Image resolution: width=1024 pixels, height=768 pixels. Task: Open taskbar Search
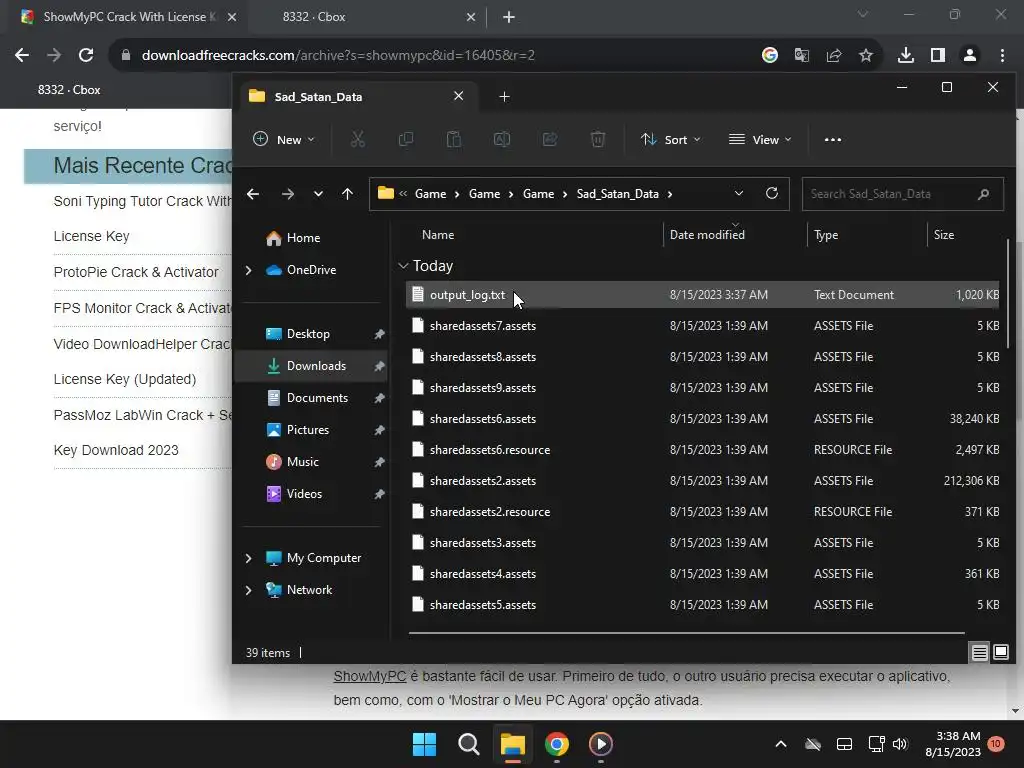[x=469, y=744]
